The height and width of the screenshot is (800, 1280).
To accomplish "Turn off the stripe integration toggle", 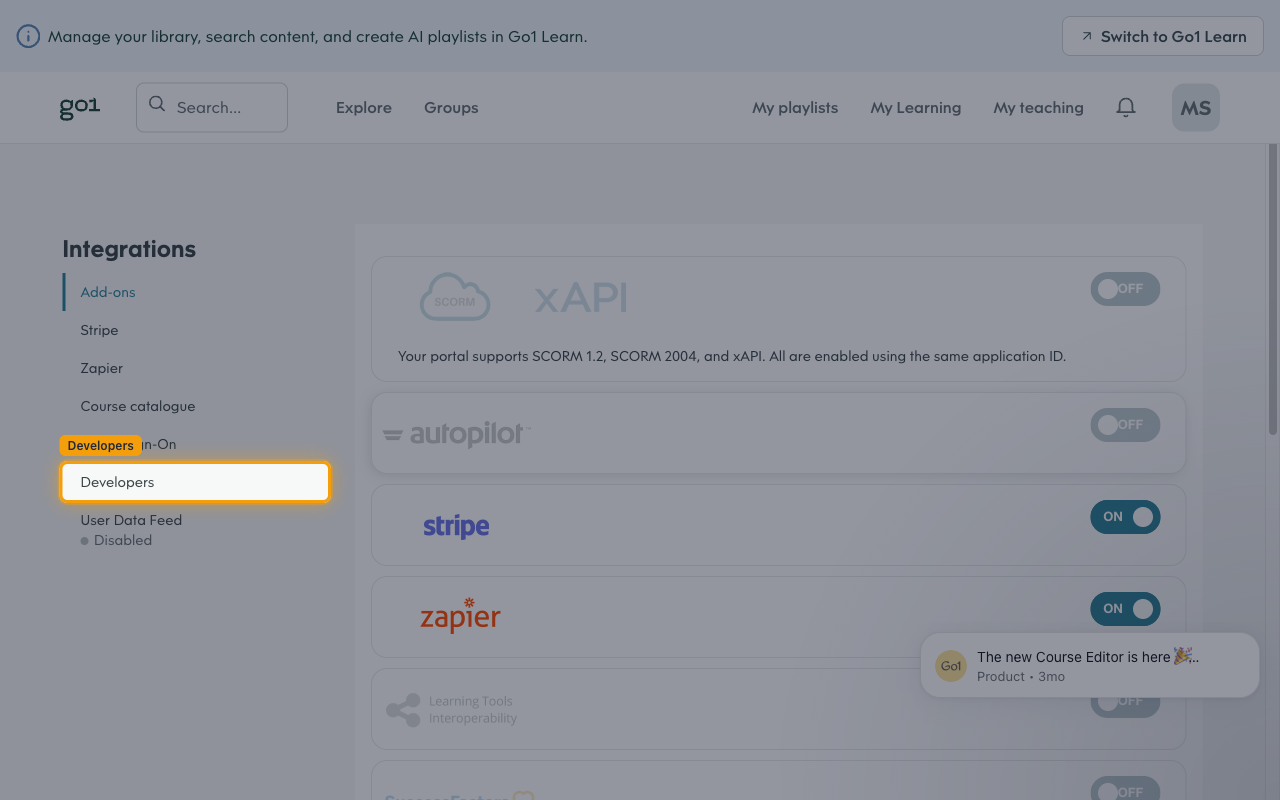I will click(x=1125, y=517).
